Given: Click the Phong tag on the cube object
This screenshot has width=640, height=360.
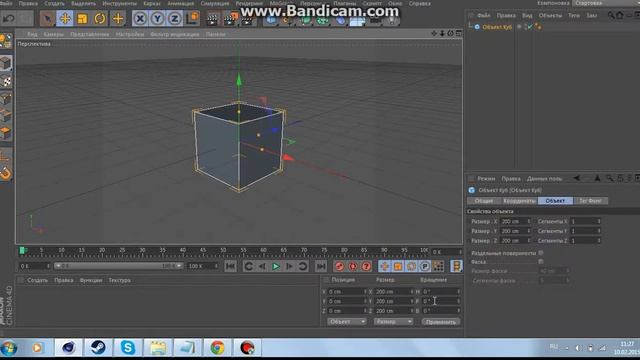Looking at the screenshot, I should pyautogui.click(x=538, y=27).
